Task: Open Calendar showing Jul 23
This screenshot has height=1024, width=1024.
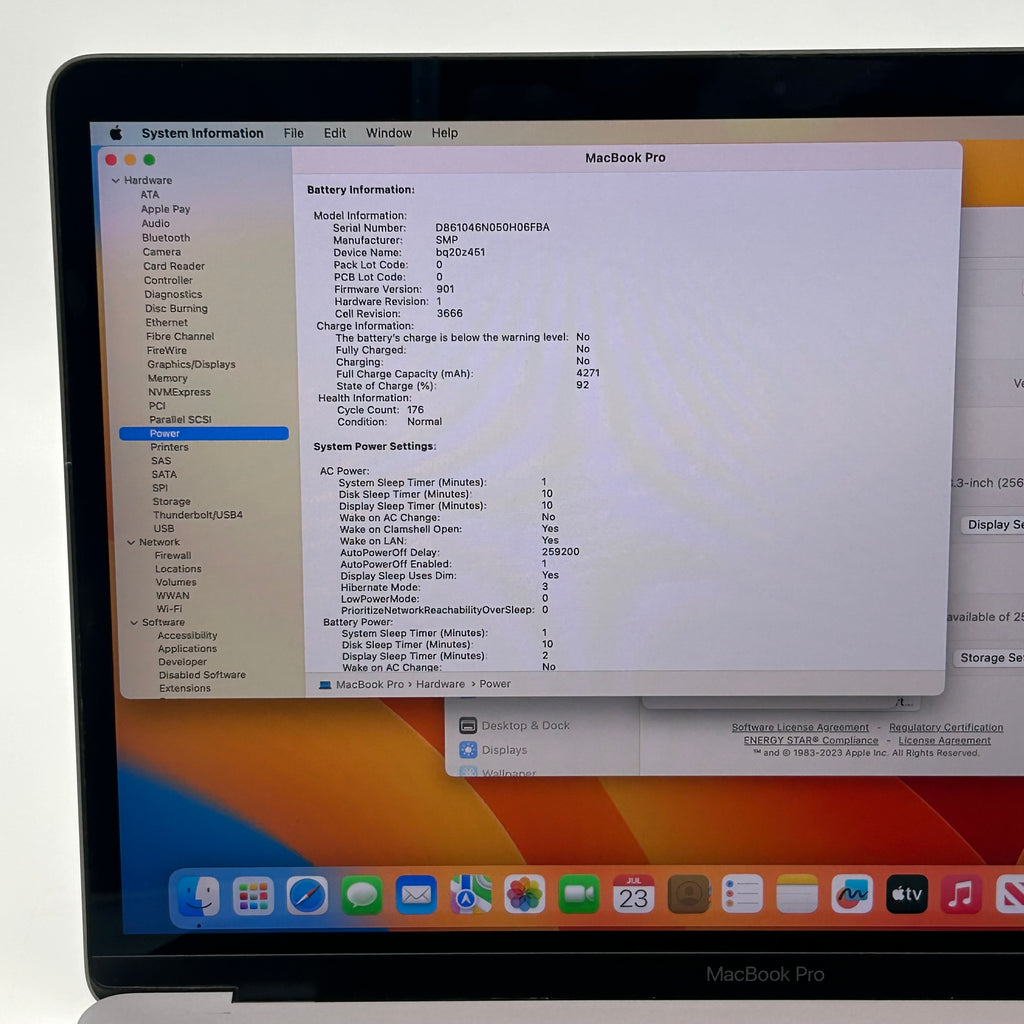Action: click(633, 894)
